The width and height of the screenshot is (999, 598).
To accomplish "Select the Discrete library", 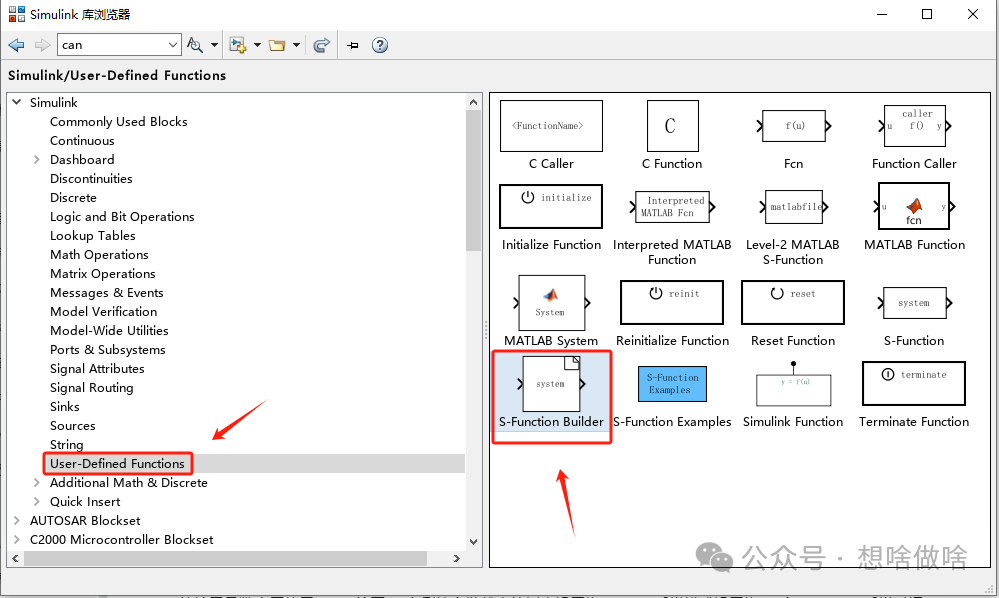I will (x=73, y=198).
